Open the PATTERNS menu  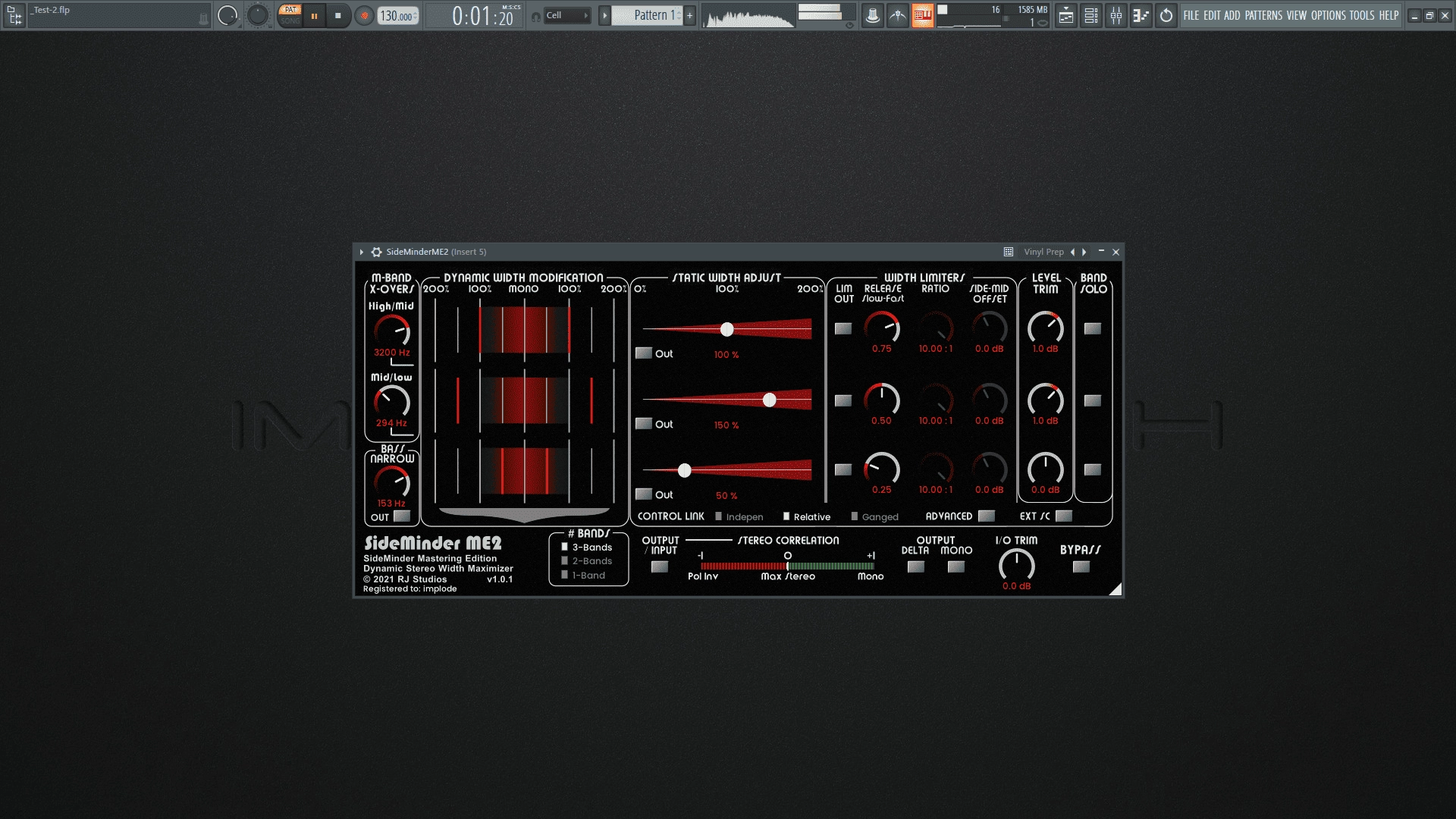[1263, 15]
